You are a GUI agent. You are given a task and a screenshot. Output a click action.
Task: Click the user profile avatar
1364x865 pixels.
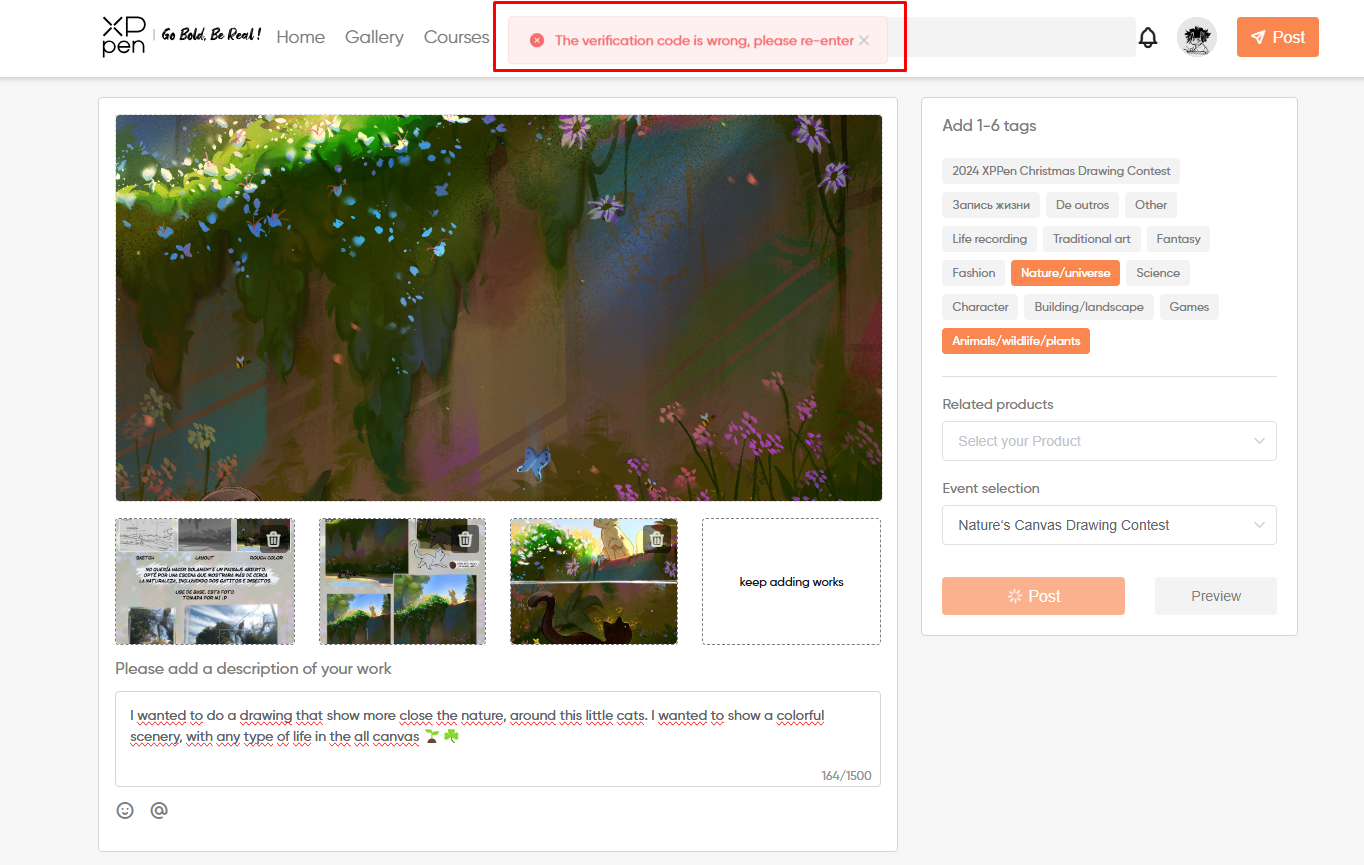pyautogui.click(x=1196, y=38)
